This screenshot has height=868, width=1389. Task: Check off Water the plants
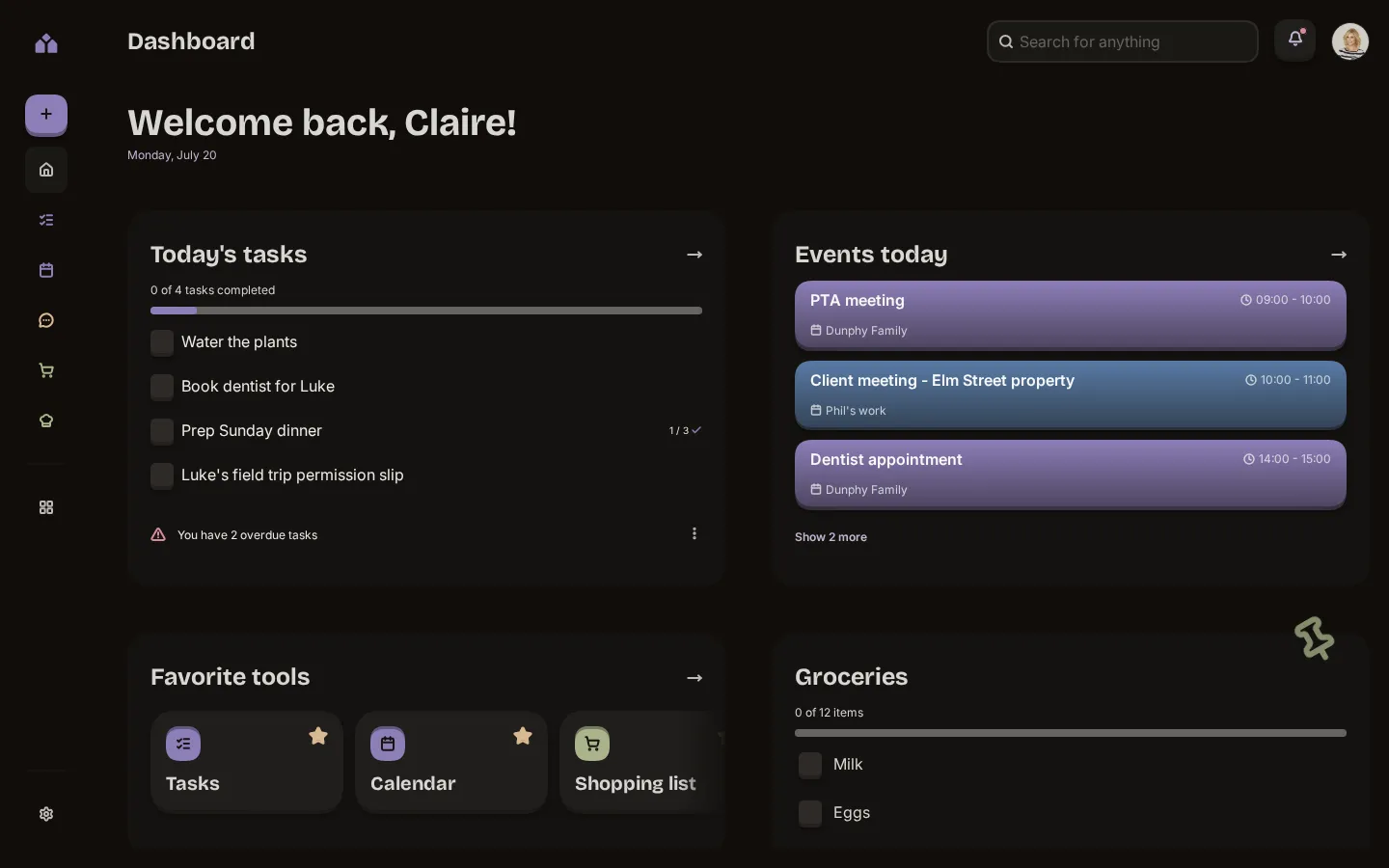(162, 342)
